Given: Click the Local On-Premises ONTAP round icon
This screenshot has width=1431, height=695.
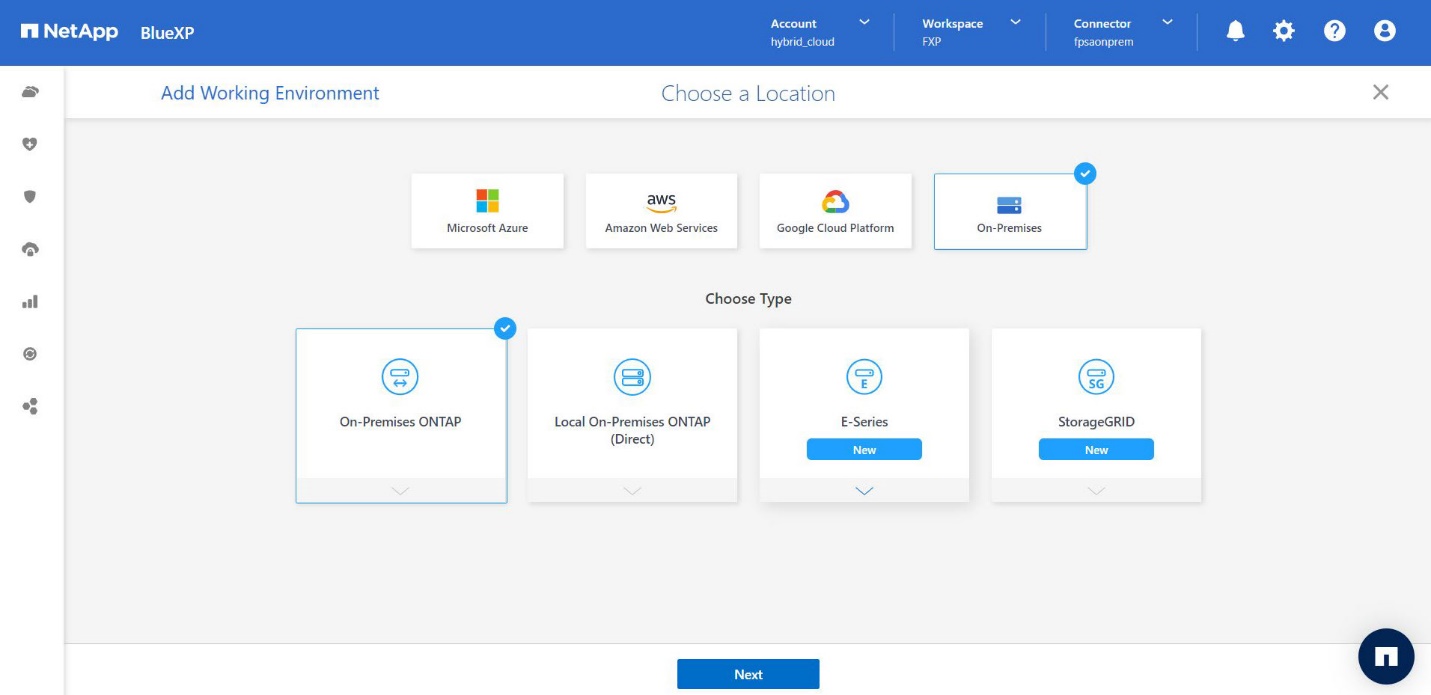Looking at the screenshot, I should point(632,377).
